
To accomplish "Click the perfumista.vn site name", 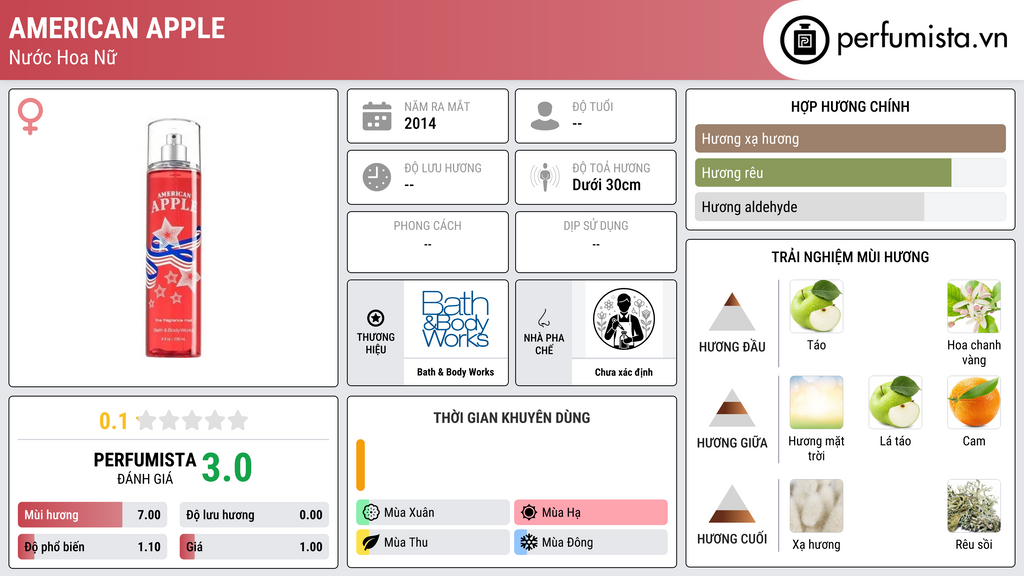I will click(922, 38).
